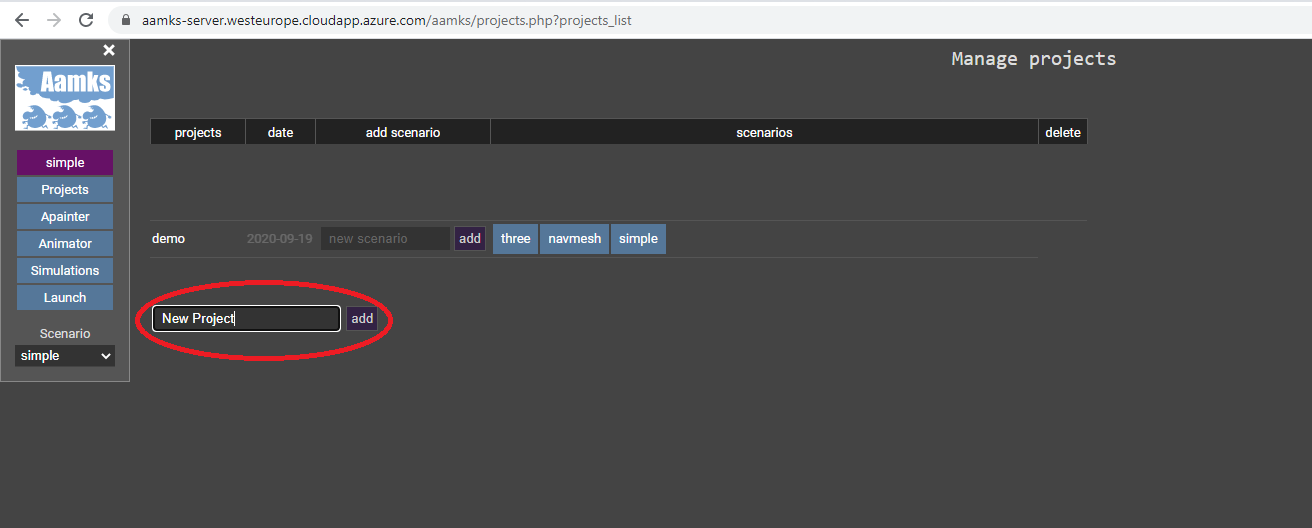The width and height of the screenshot is (1312, 528).
Task: Click the padlock site security icon
Action: coord(126,20)
